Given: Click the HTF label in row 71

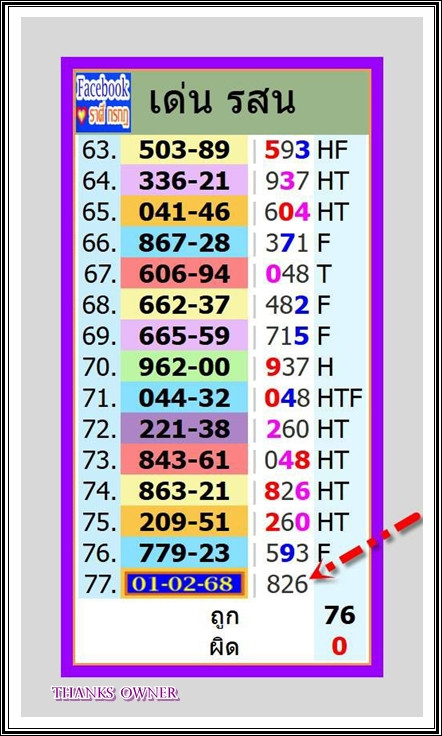Looking at the screenshot, I should pyautogui.click(x=340, y=398).
